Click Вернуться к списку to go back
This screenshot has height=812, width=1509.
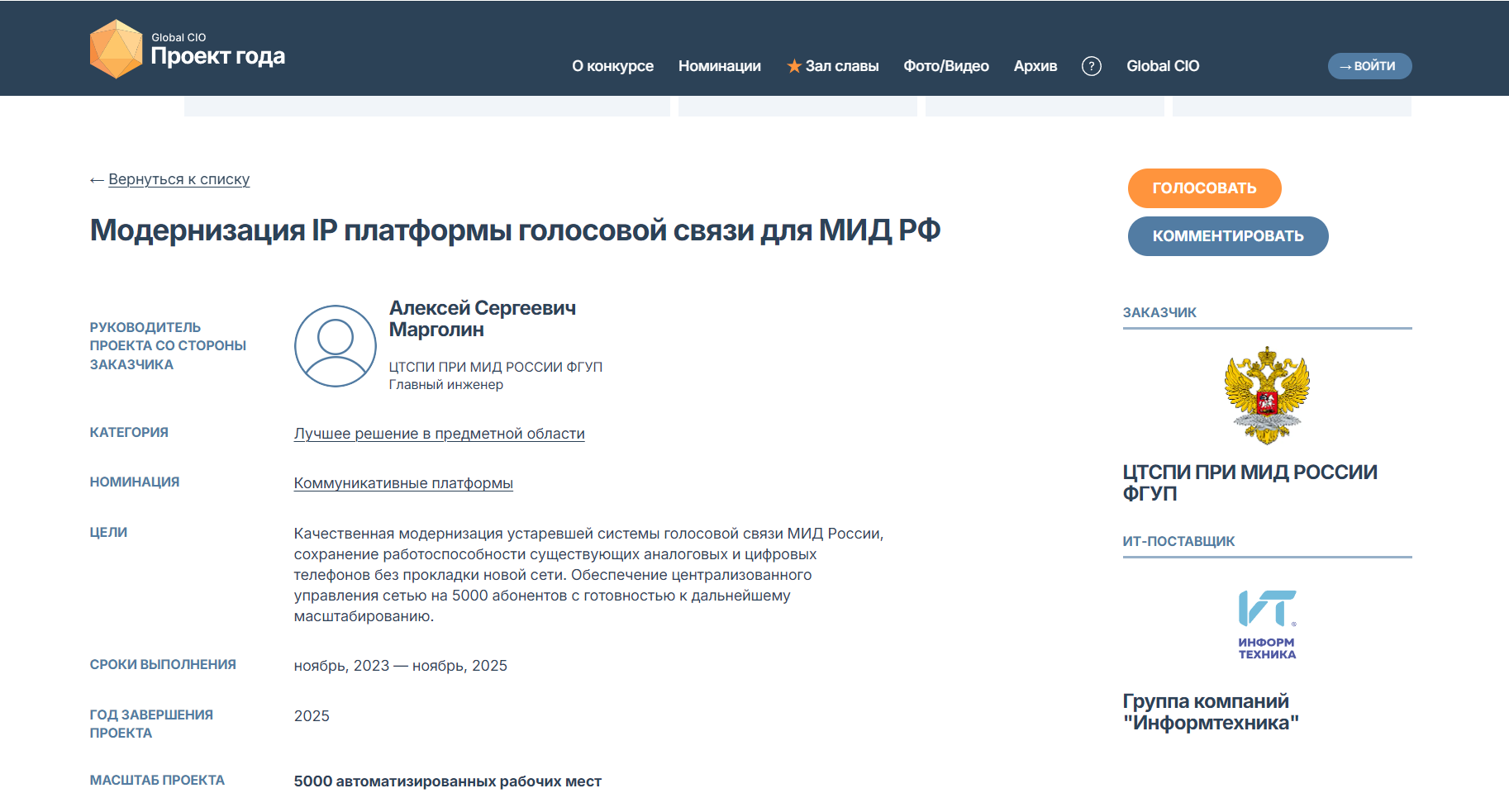pos(179,178)
